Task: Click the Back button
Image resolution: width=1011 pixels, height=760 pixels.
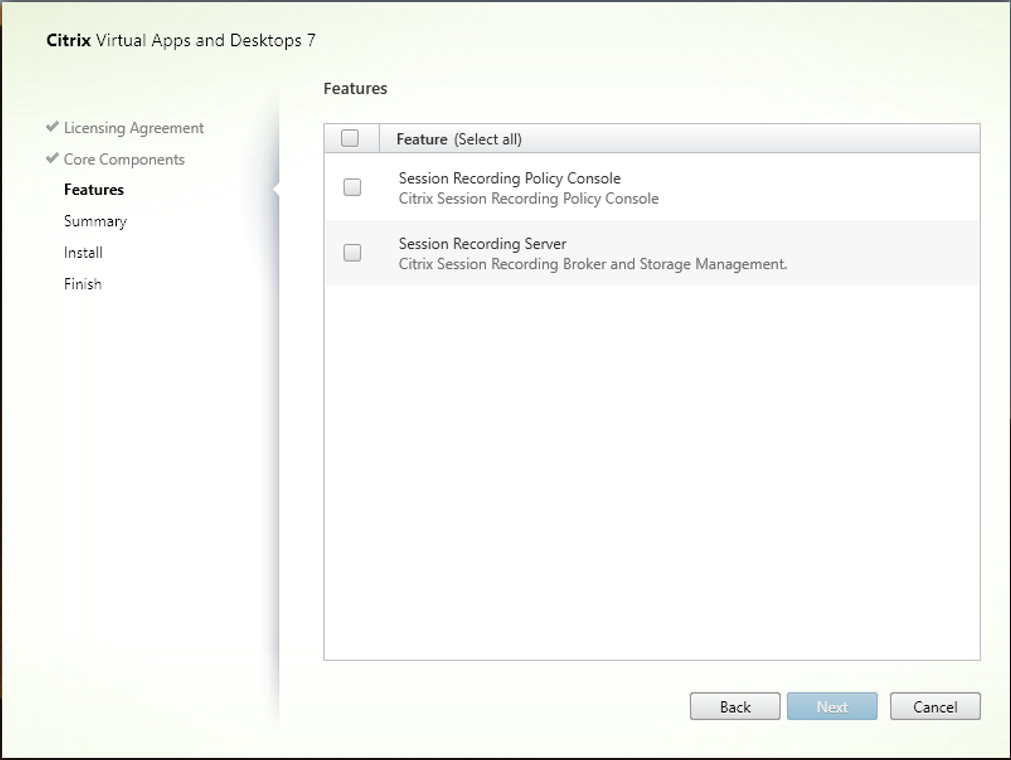Action: 734,706
